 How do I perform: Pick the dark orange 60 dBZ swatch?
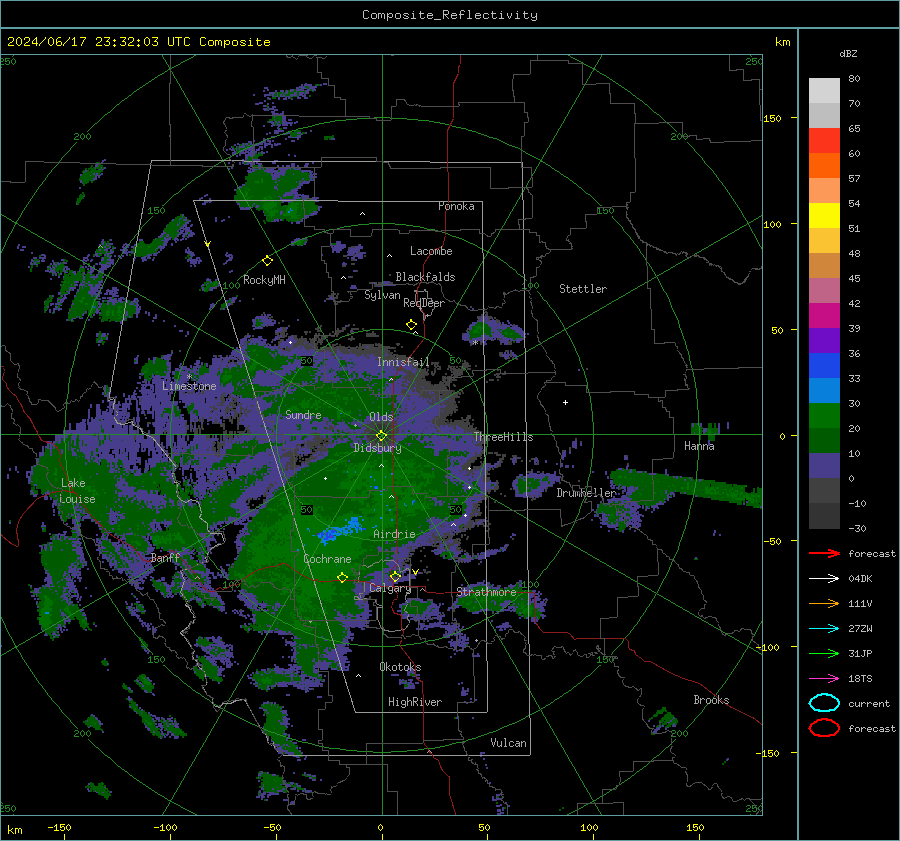click(824, 165)
